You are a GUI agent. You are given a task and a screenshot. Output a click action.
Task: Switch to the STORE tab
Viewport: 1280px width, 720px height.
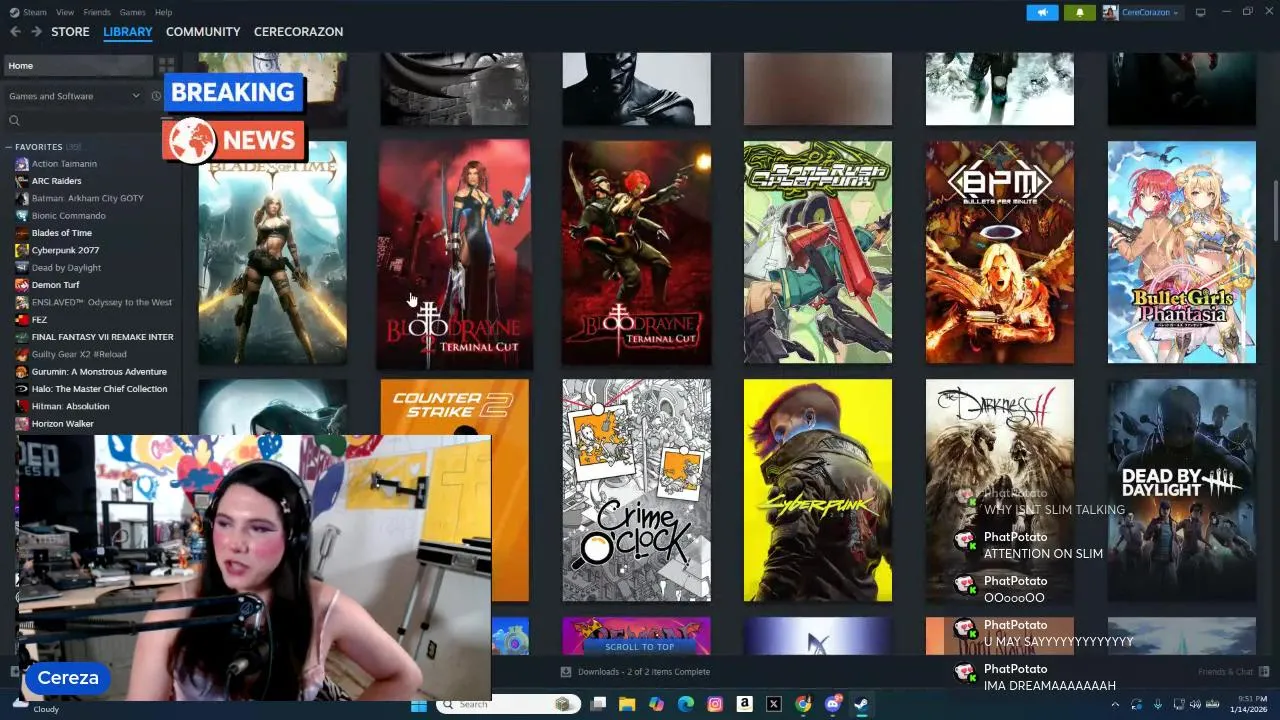70,32
